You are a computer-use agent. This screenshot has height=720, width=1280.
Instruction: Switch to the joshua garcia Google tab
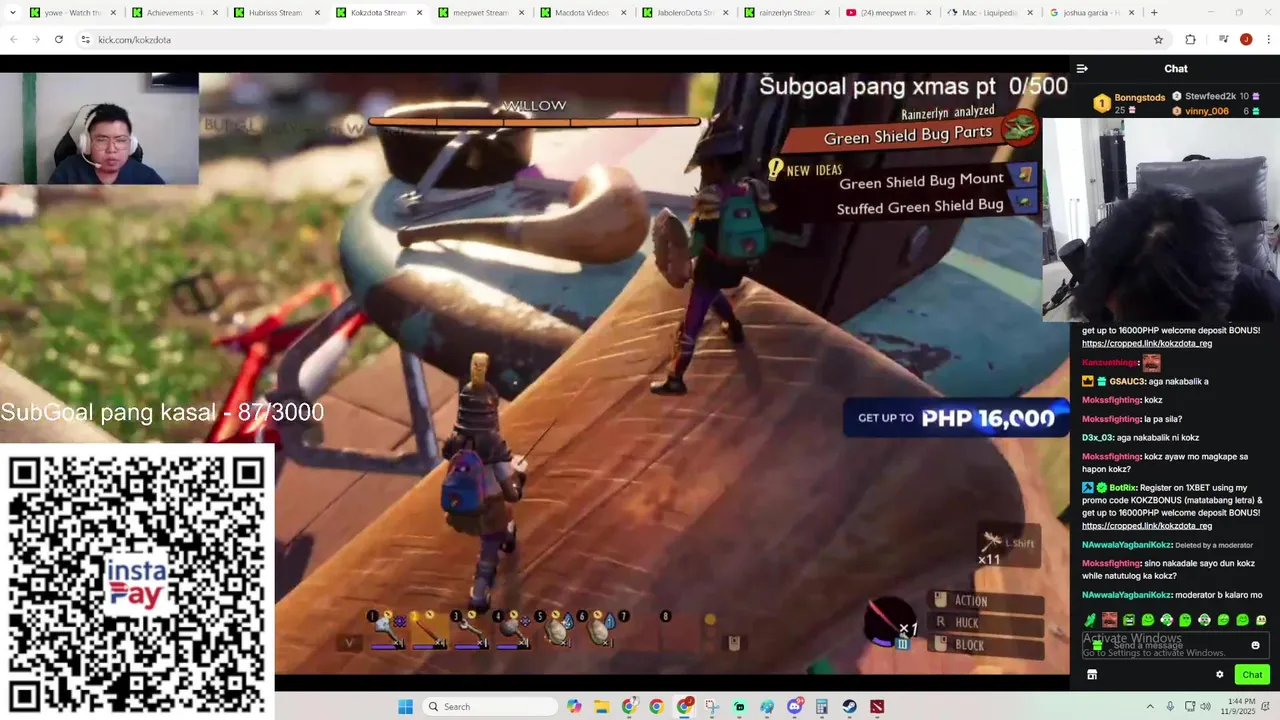(x=1092, y=13)
